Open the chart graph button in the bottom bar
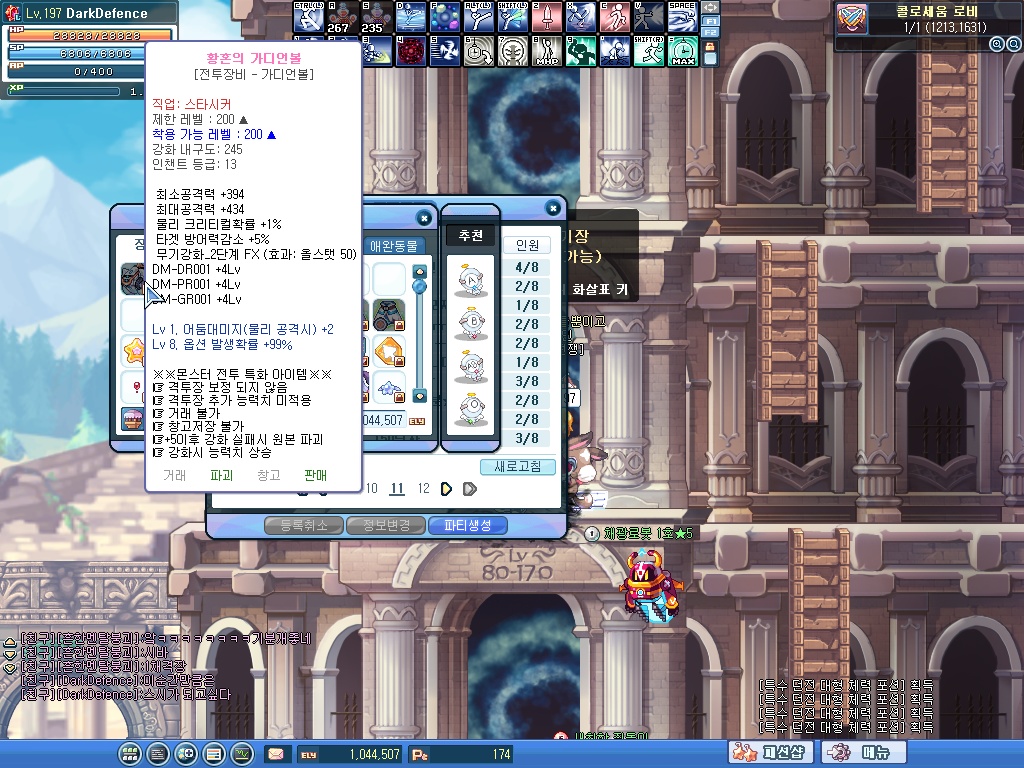1024x768 pixels. [242, 754]
